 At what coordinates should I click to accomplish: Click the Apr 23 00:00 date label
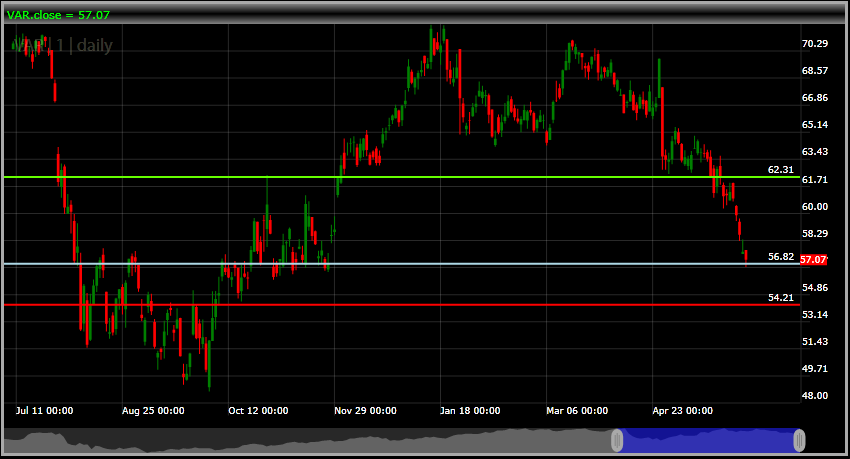(x=682, y=410)
